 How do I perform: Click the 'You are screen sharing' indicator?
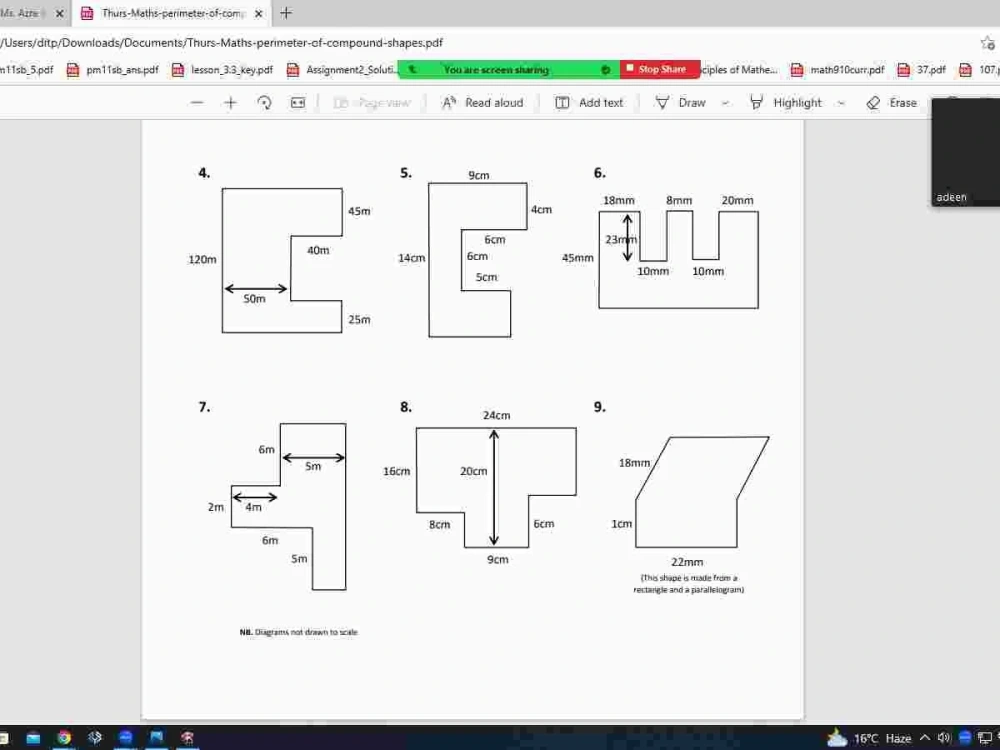coord(508,69)
